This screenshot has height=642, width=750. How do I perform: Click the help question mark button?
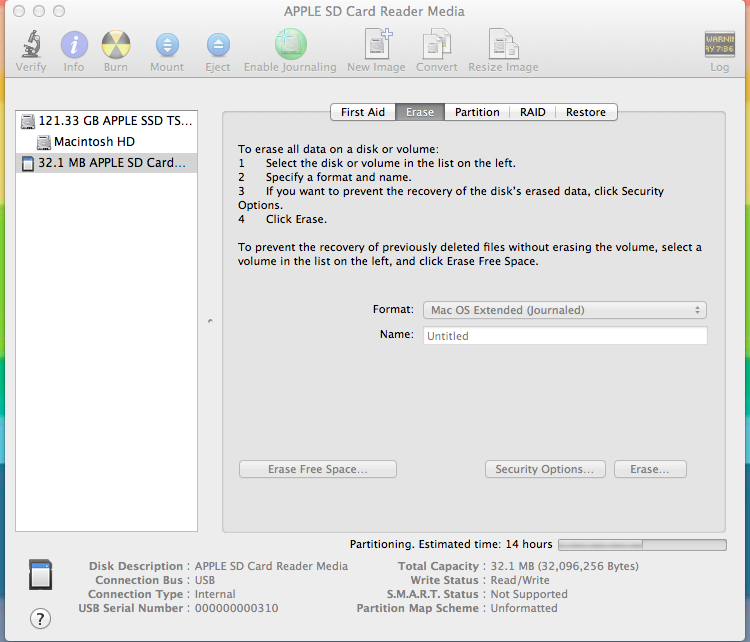pos(40,619)
